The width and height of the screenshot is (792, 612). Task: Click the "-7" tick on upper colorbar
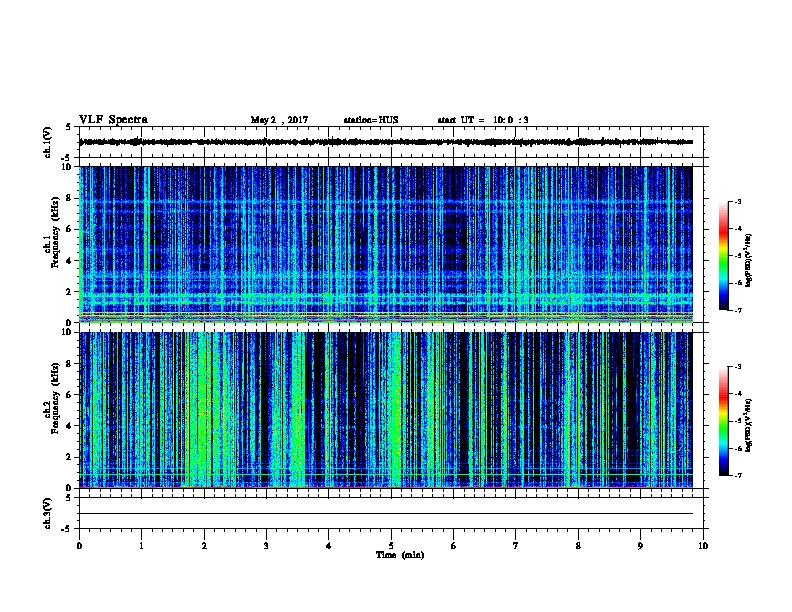pos(737,310)
